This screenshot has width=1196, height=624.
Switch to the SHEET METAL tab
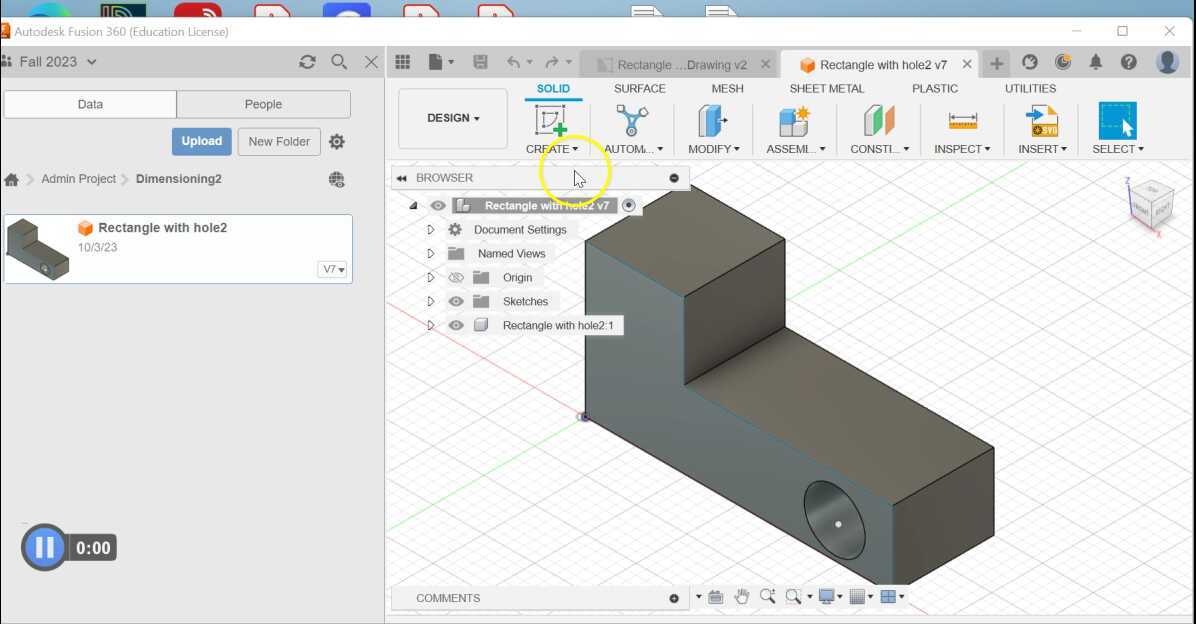(826, 89)
